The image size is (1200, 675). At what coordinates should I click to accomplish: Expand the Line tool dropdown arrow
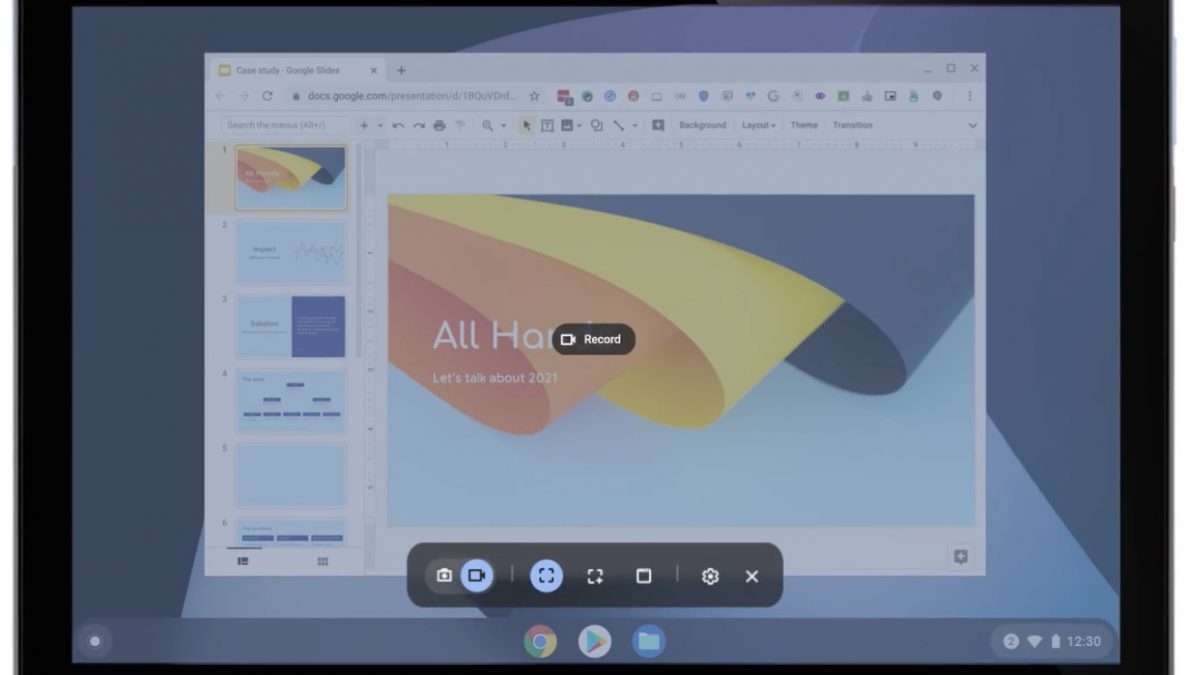(x=634, y=125)
